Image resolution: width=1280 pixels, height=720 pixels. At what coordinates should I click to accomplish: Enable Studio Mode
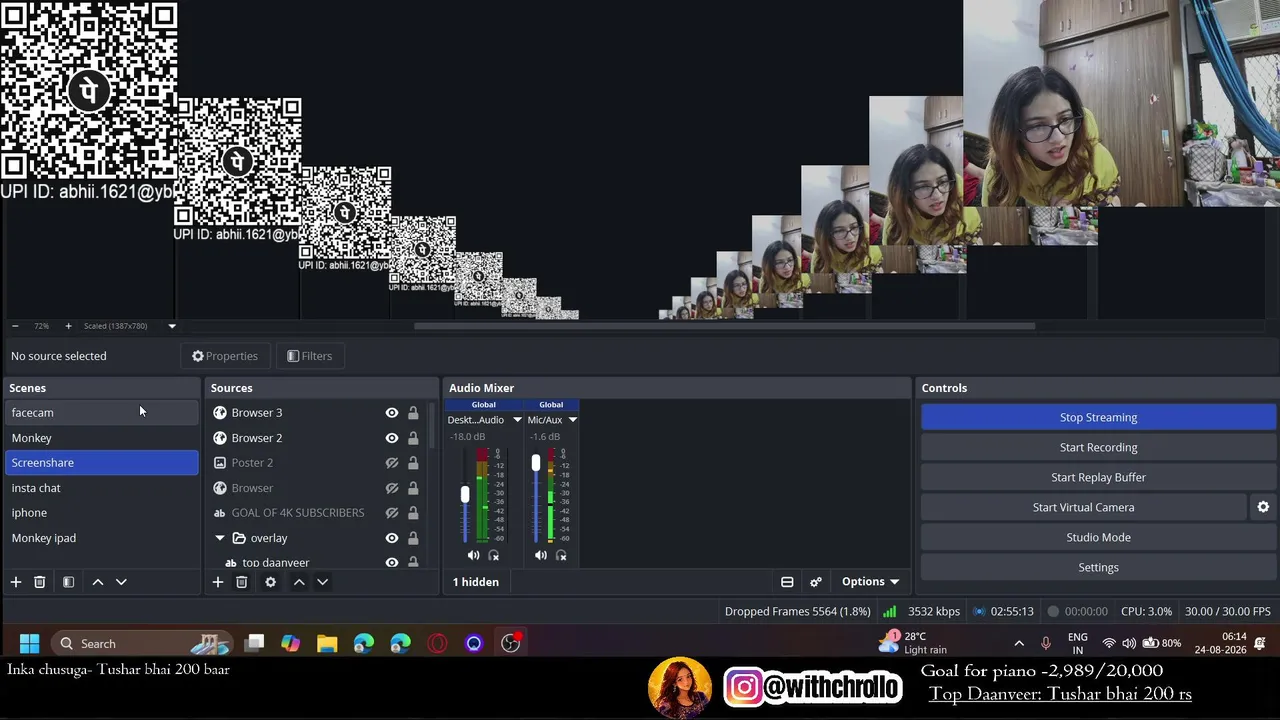1098,537
